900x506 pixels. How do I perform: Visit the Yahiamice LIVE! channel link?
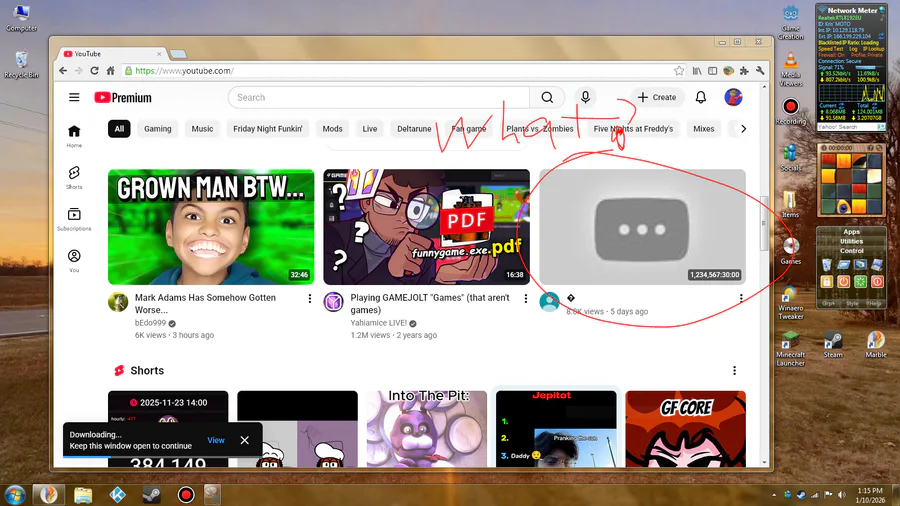click(x=379, y=323)
